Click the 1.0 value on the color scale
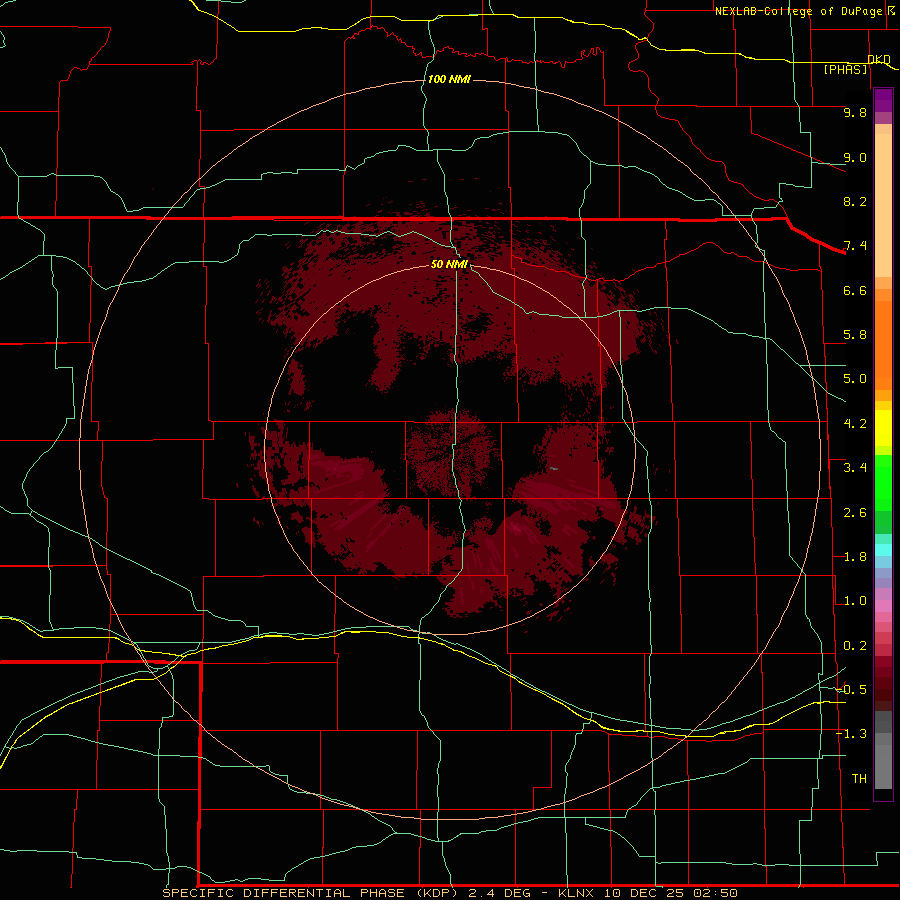Viewport: 900px width, 900px height. click(855, 601)
